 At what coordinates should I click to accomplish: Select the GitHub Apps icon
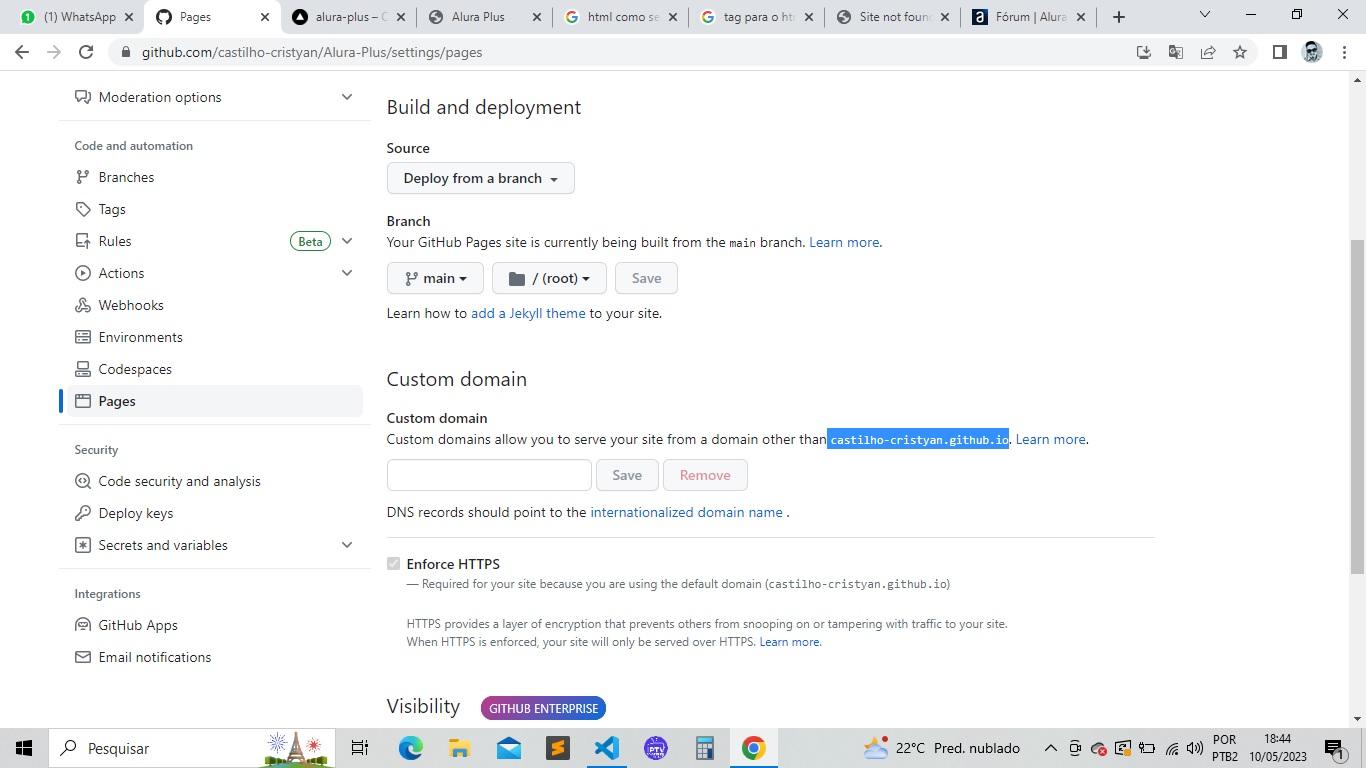pos(83,625)
